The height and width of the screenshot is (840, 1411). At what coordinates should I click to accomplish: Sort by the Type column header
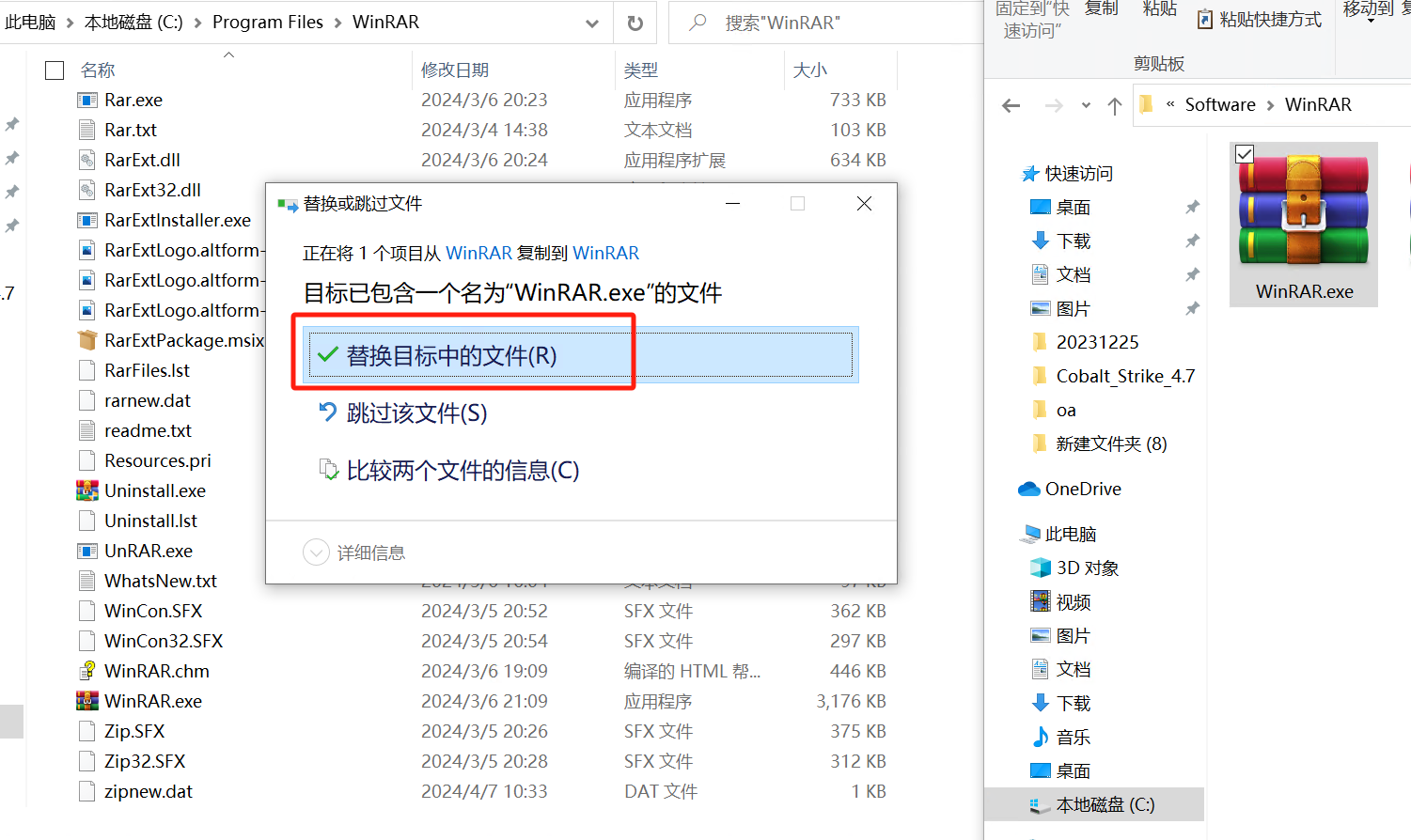coord(641,70)
